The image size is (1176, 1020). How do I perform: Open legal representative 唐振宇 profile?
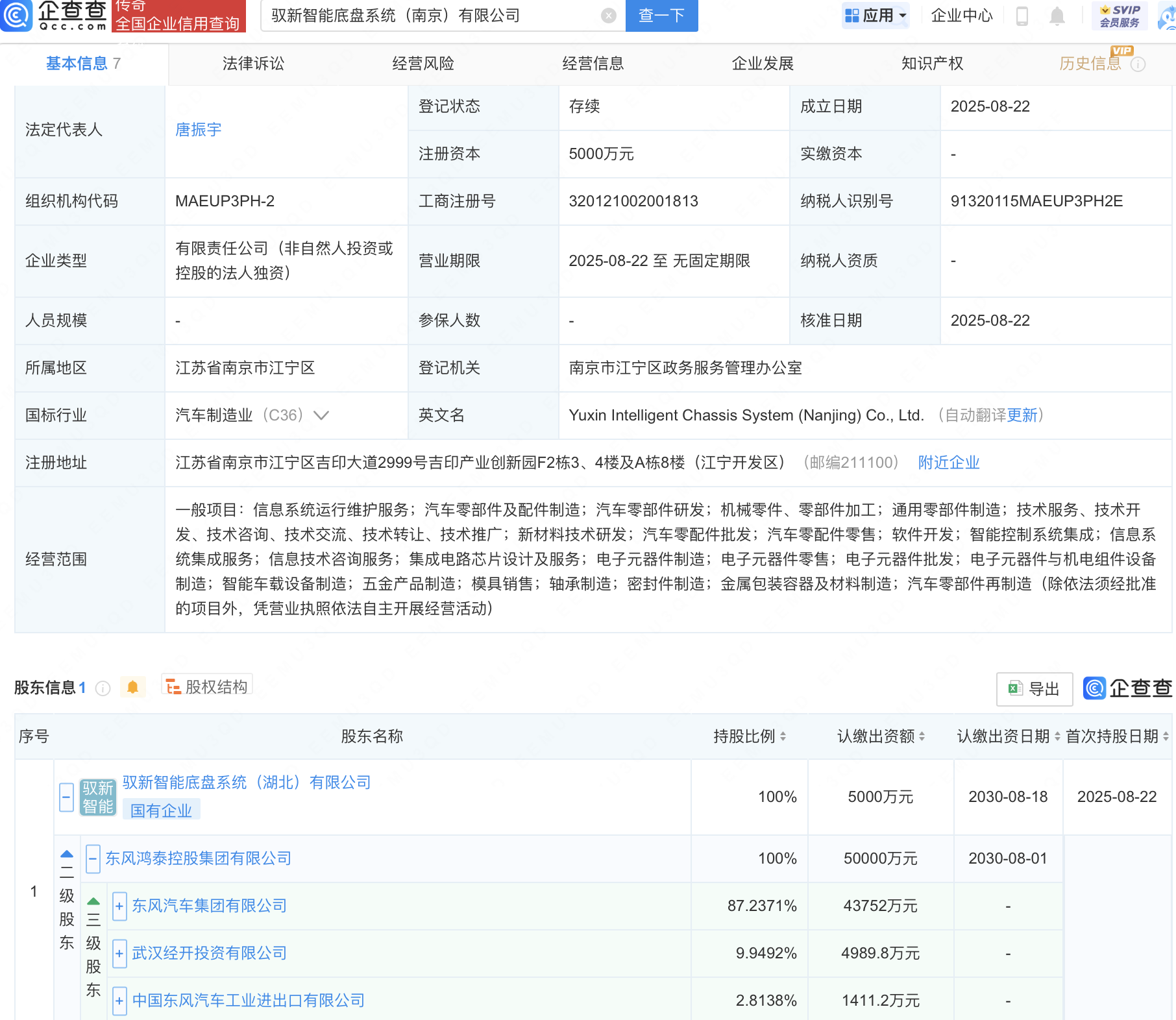tap(198, 130)
